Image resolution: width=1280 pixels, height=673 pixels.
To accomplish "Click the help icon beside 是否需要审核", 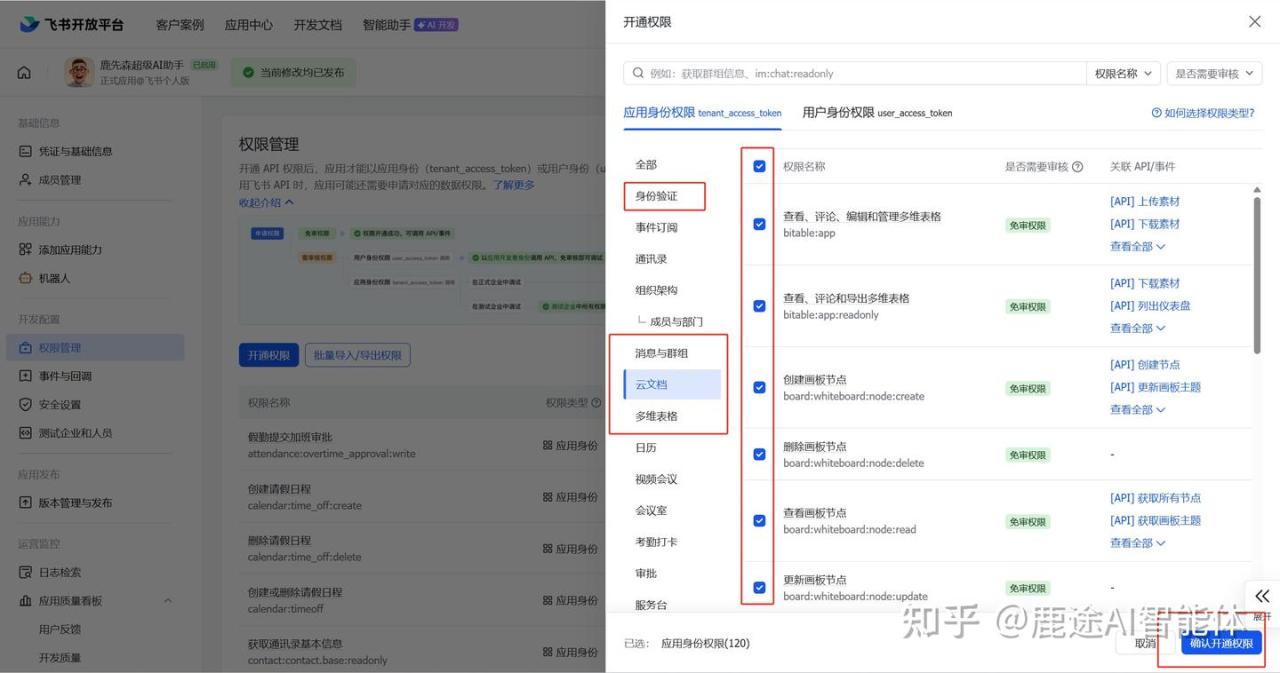I will 1077,167.
